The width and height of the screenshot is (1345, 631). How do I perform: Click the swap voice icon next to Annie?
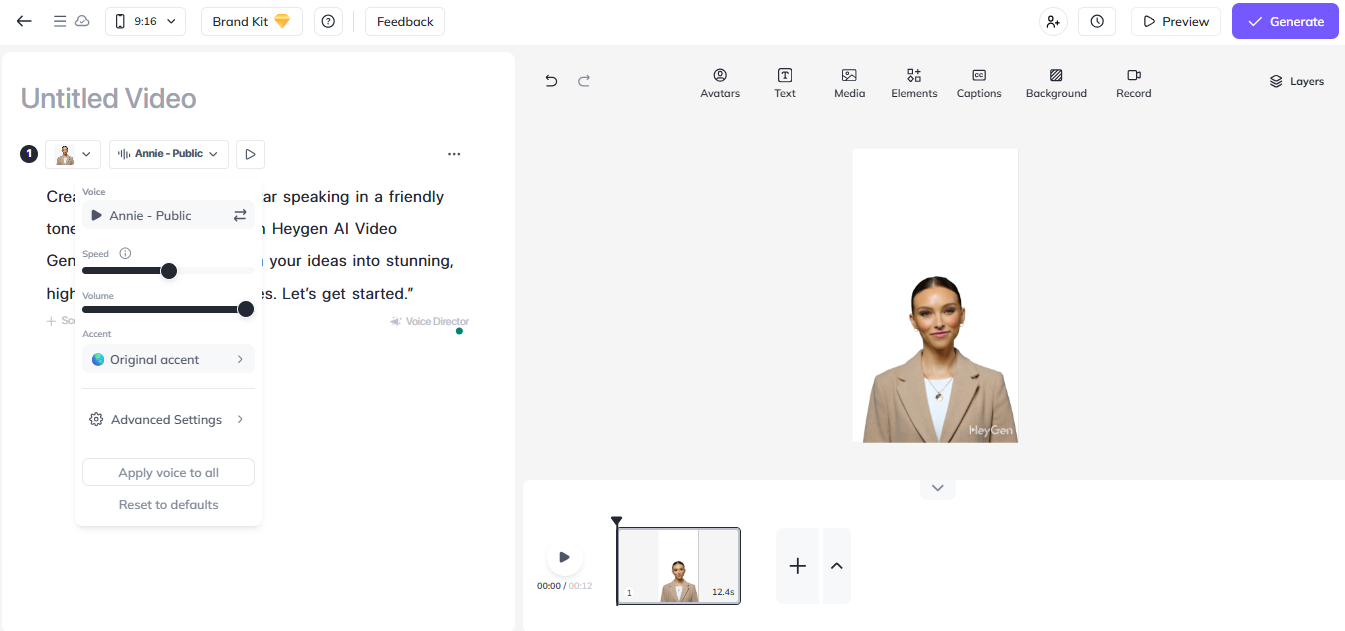(x=239, y=214)
